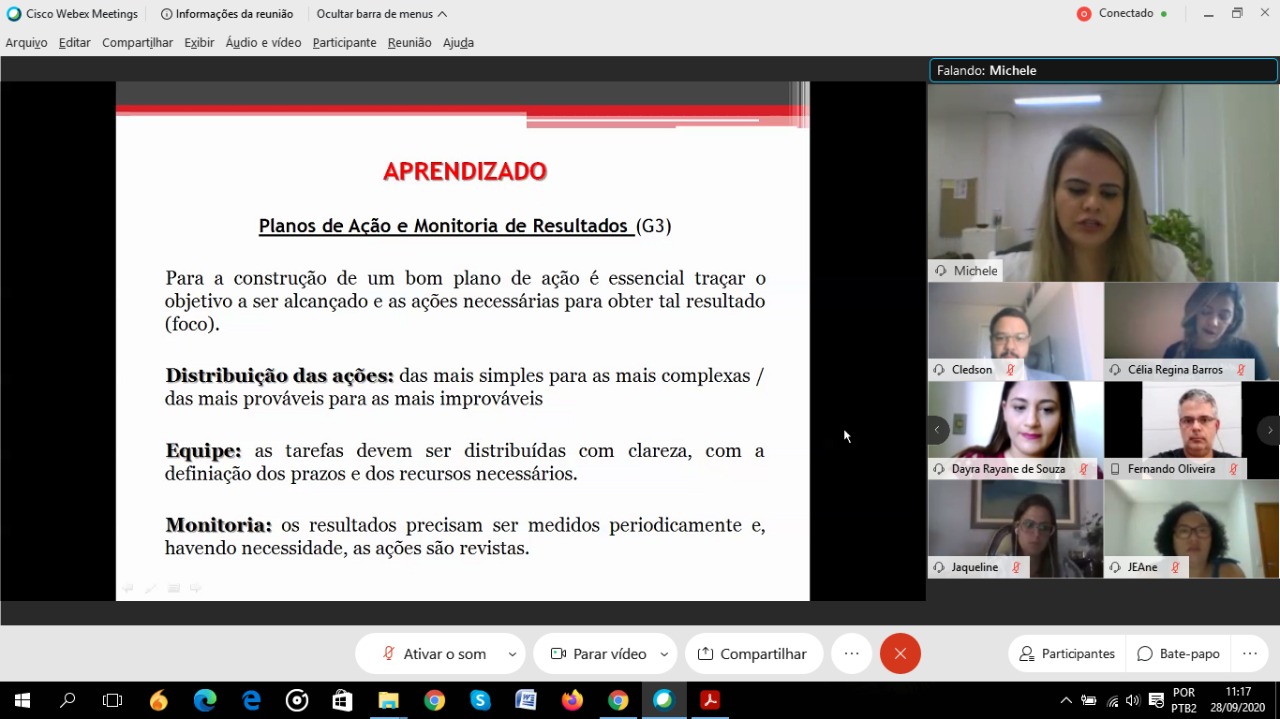Click the red leave meeting button
The image size is (1280, 719).
tap(900, 654)
